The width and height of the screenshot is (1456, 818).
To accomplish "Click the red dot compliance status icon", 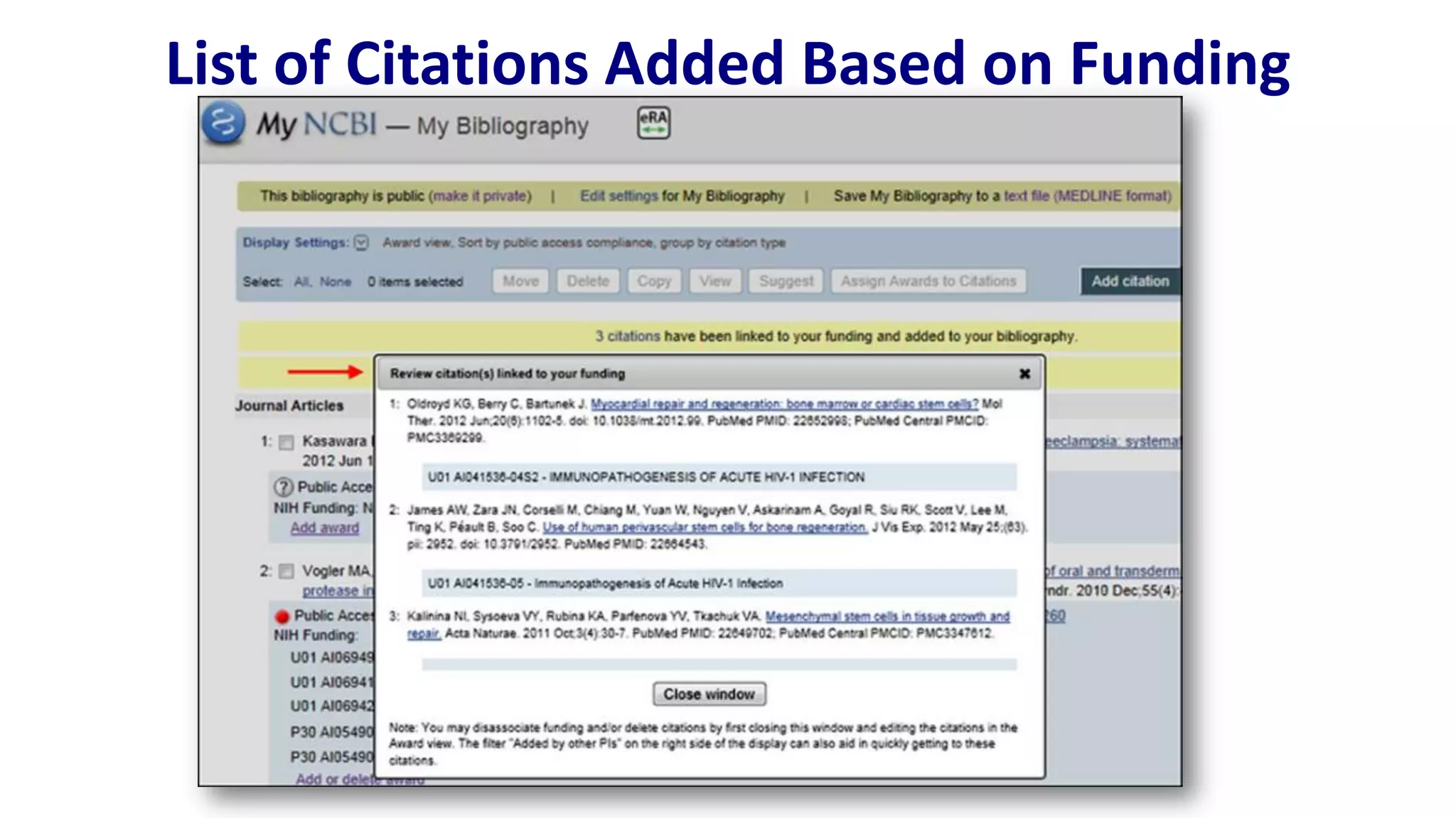I will click(x=282, y=616).
